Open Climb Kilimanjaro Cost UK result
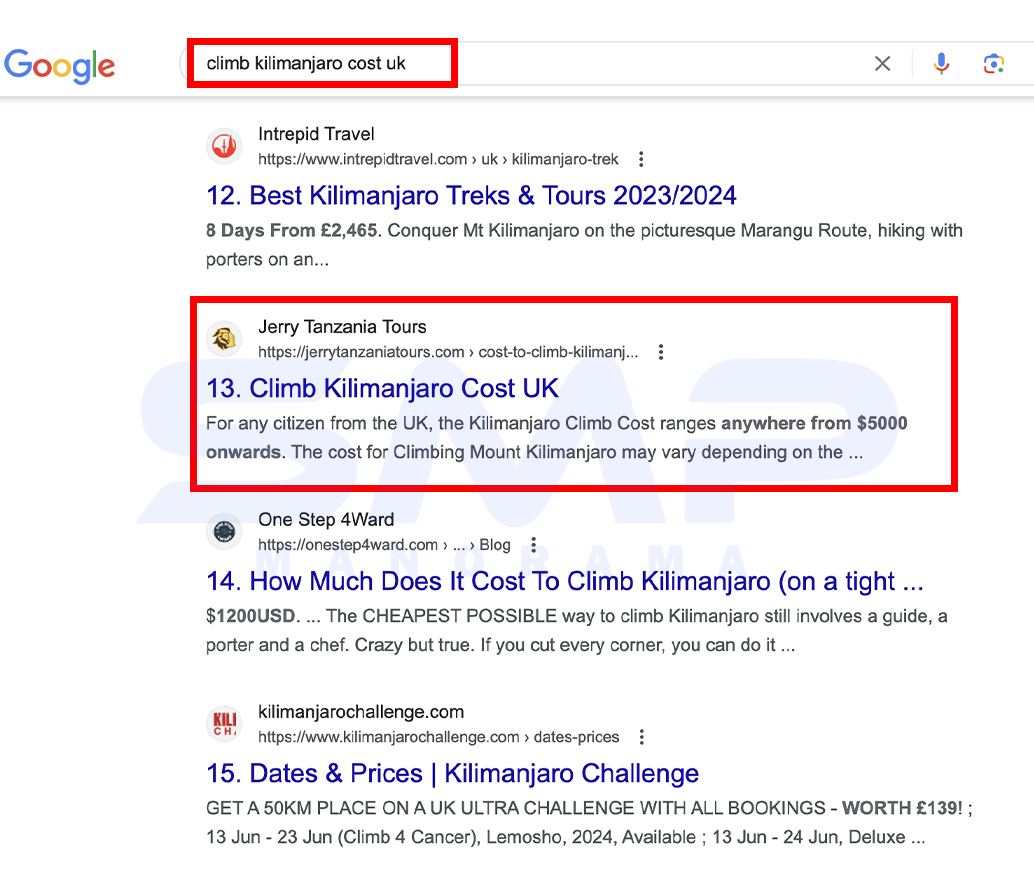The width and height of the screenshot is (1034, 870). point(382,388)
